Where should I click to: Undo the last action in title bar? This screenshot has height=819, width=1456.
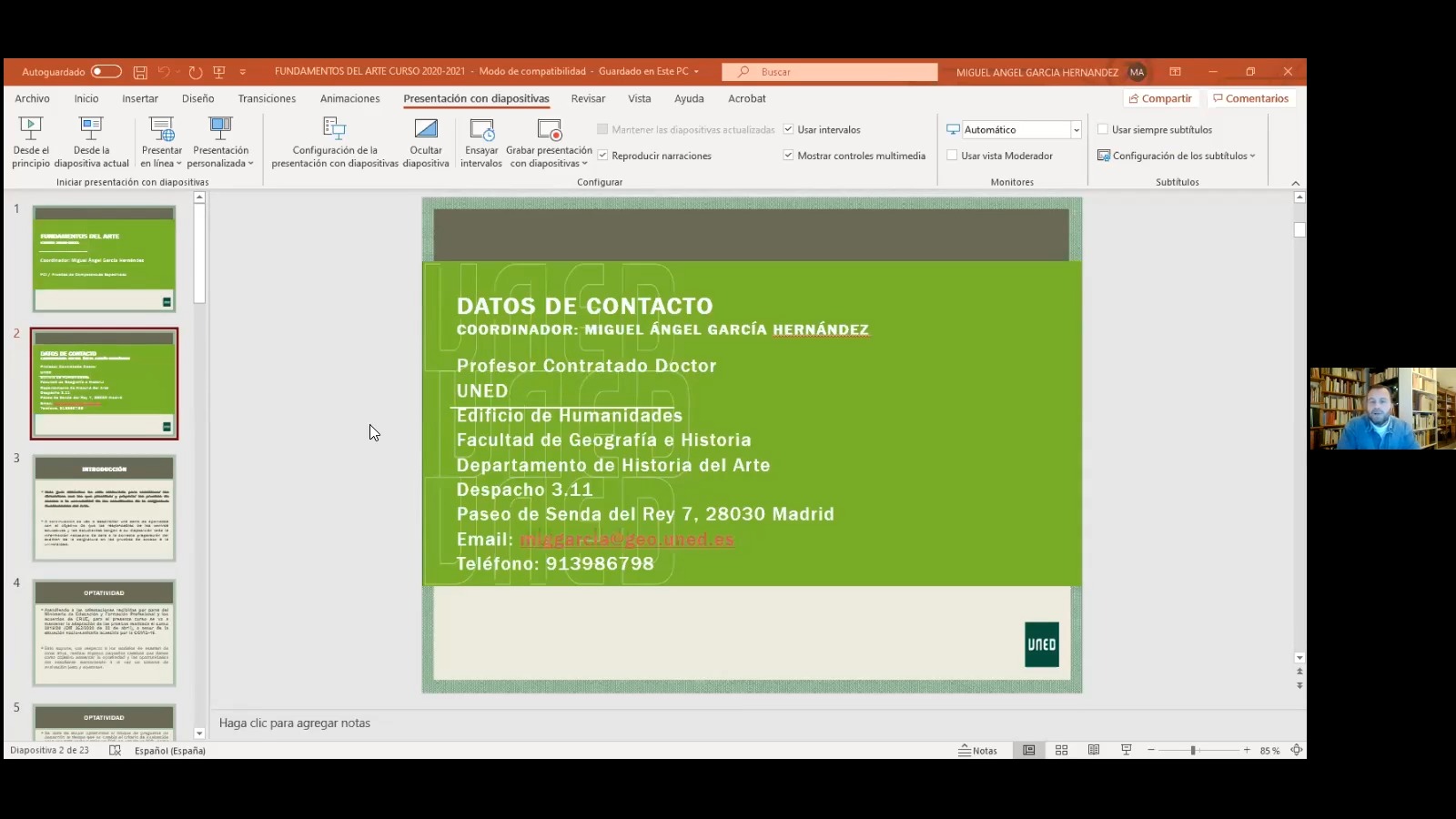pos(164,72)
